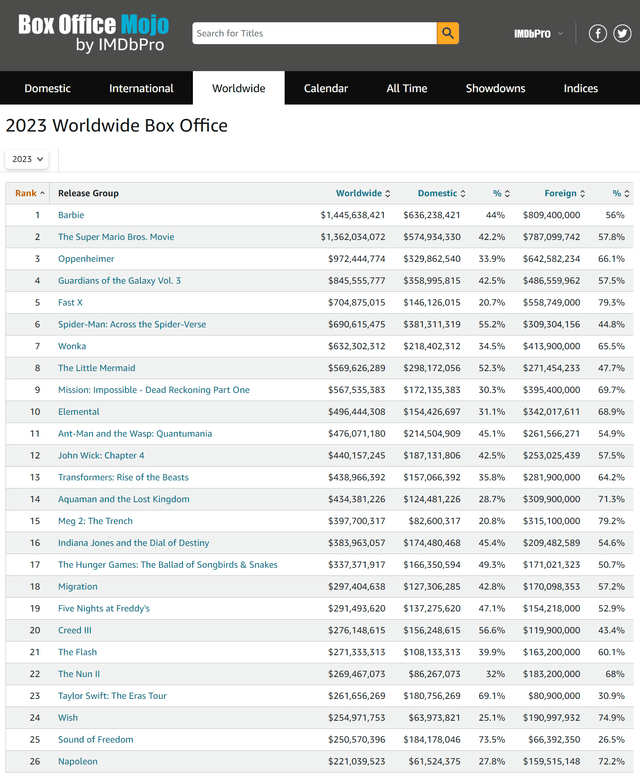Open the Creed III link
The width and height of the screenshot is (640, 773).
point(75,630)
